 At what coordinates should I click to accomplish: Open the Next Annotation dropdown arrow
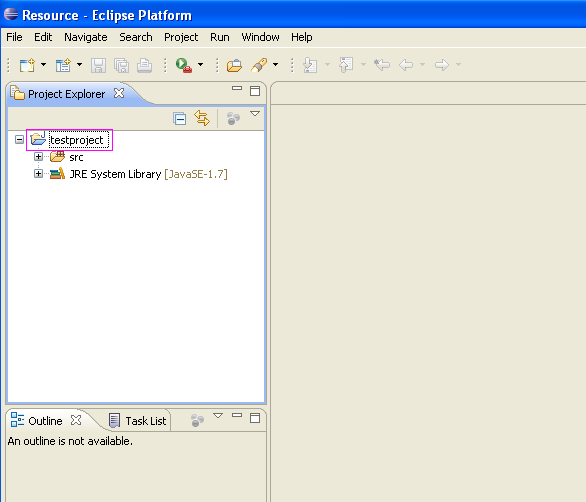tap(327, 65)
